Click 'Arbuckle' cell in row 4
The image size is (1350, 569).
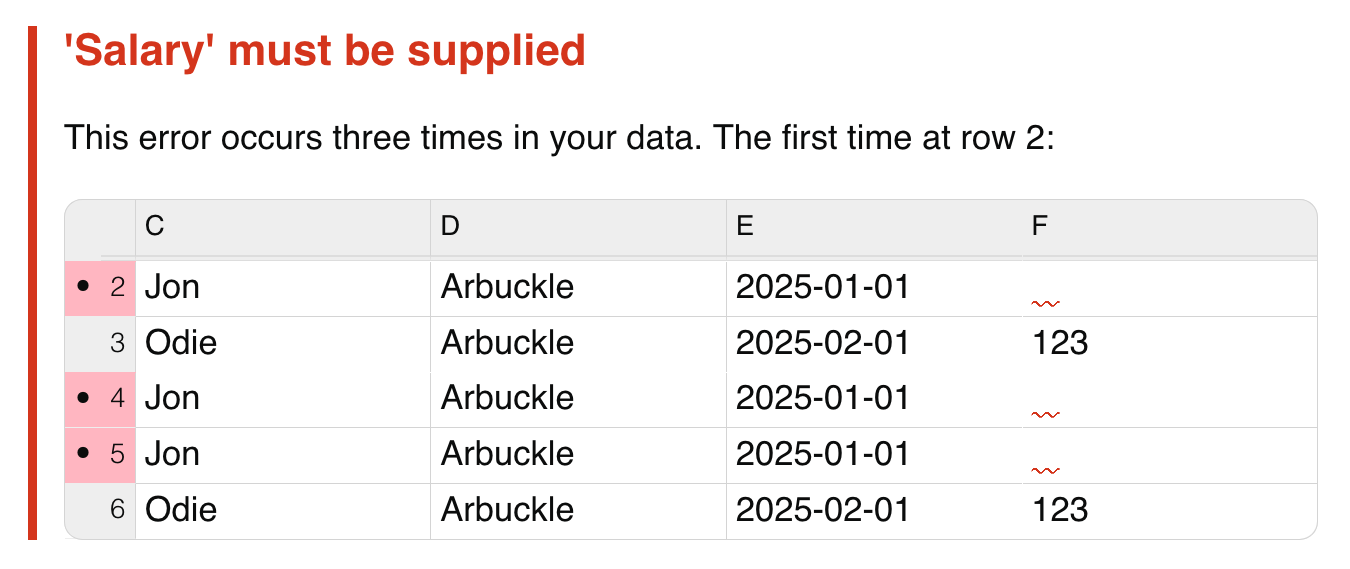pyautogui.click(x=579, y=399)
